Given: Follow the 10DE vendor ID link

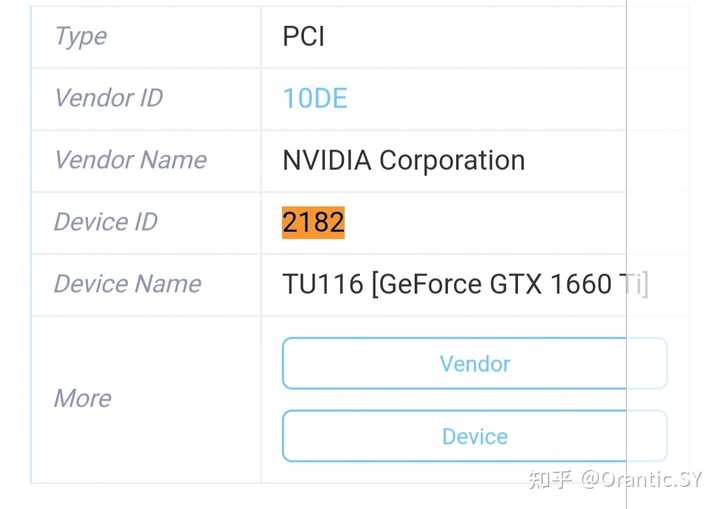Looking at the screenshot, I should tap(315, 98).
